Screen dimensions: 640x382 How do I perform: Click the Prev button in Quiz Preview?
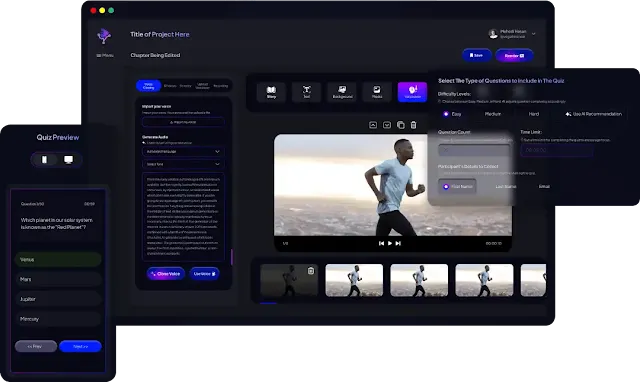[36, 346]
